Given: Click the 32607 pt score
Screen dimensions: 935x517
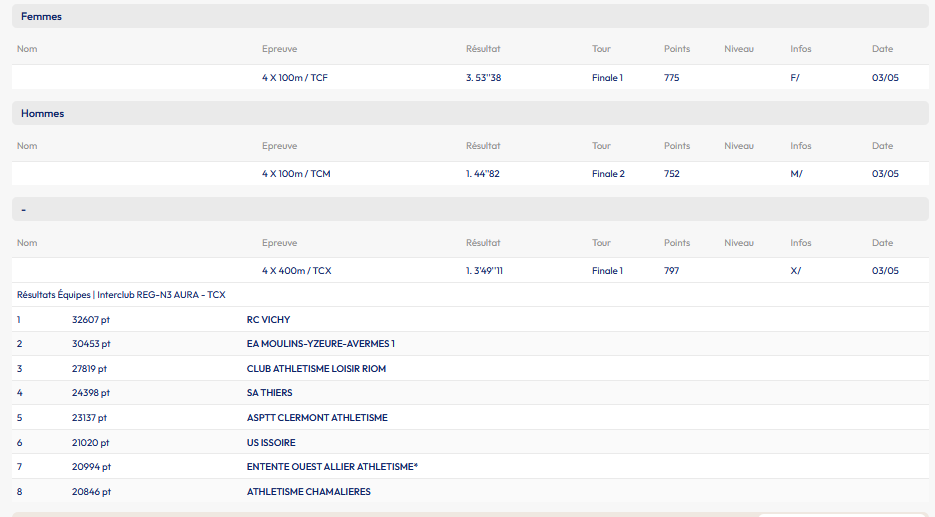Looking at the screenshot, I should (x=91, y=320).
